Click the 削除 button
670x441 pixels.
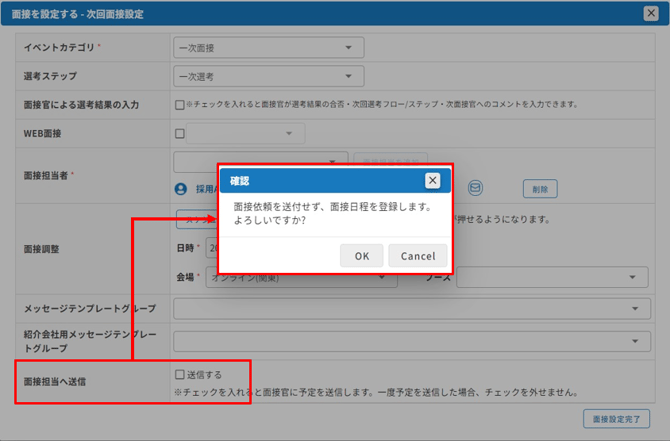(x=539, y=188)
